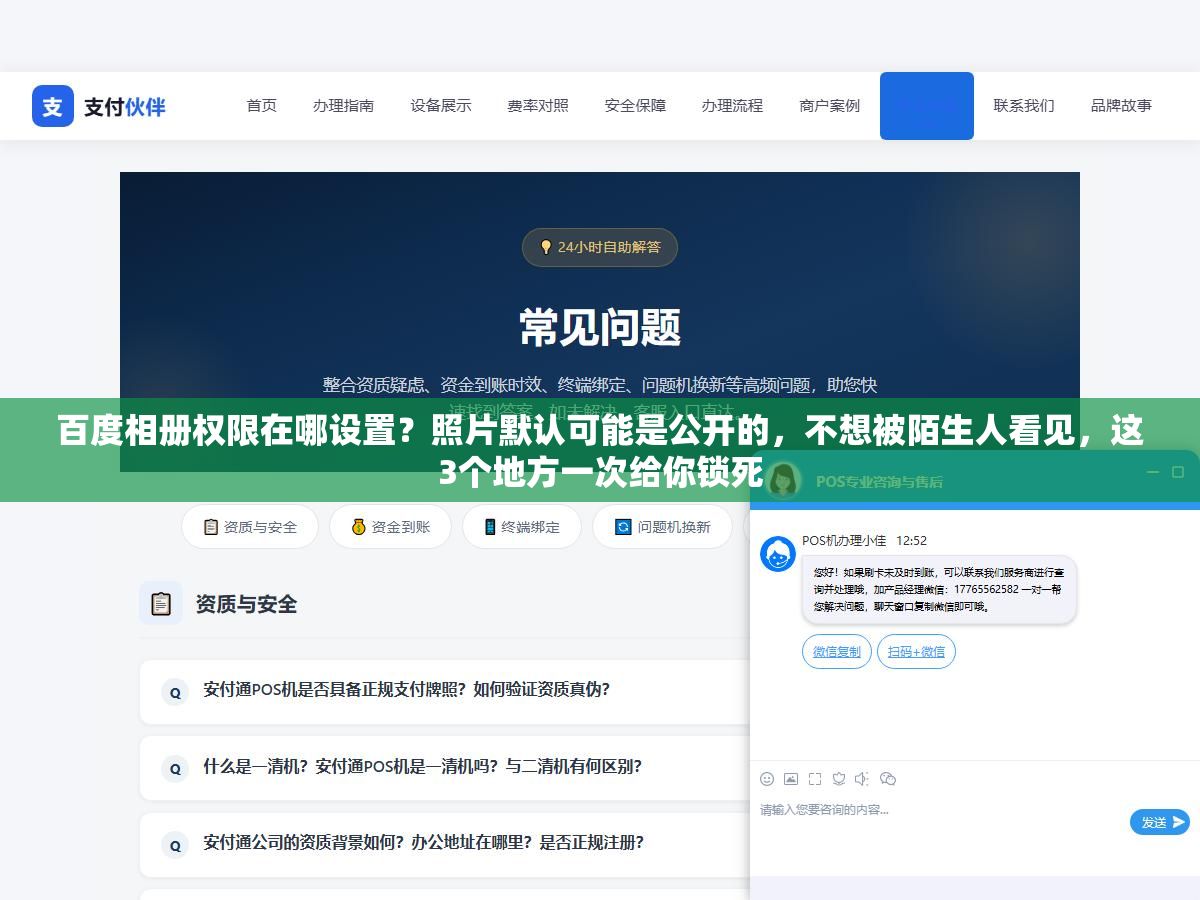Click the 常见问题 heading text
1200x900 pixels.
pos(600,327)
